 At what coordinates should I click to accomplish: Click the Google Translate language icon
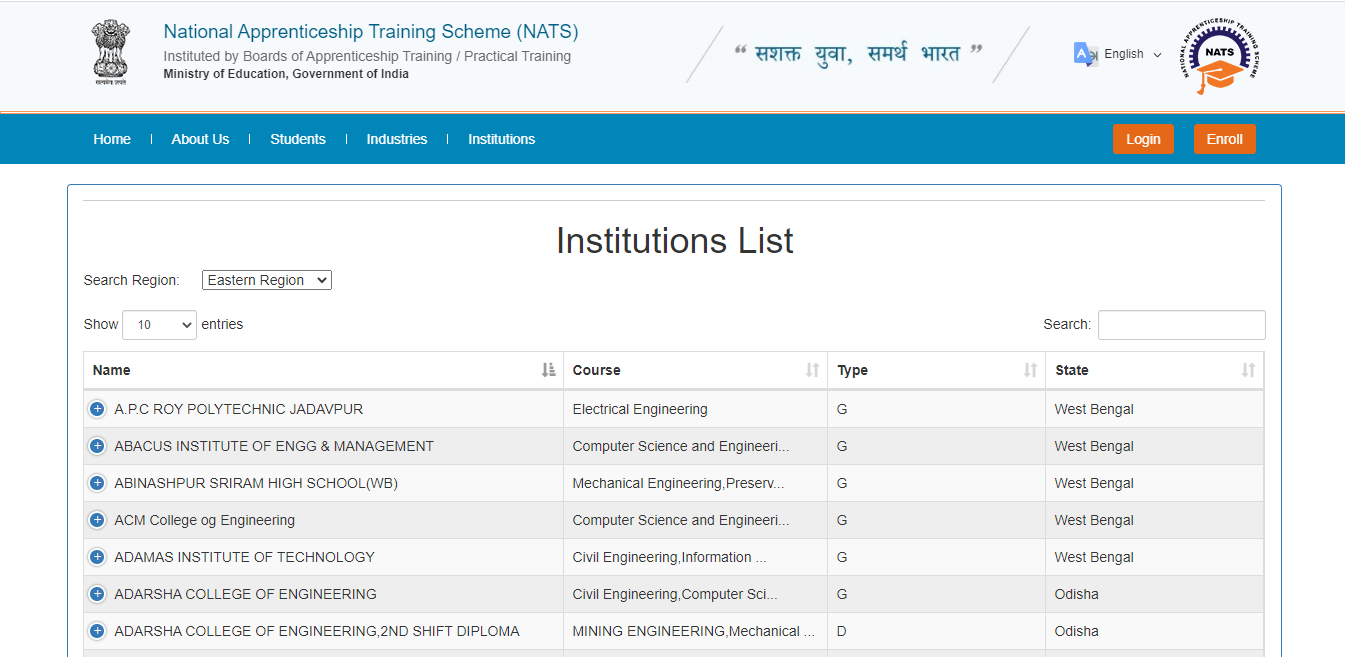1085,54
